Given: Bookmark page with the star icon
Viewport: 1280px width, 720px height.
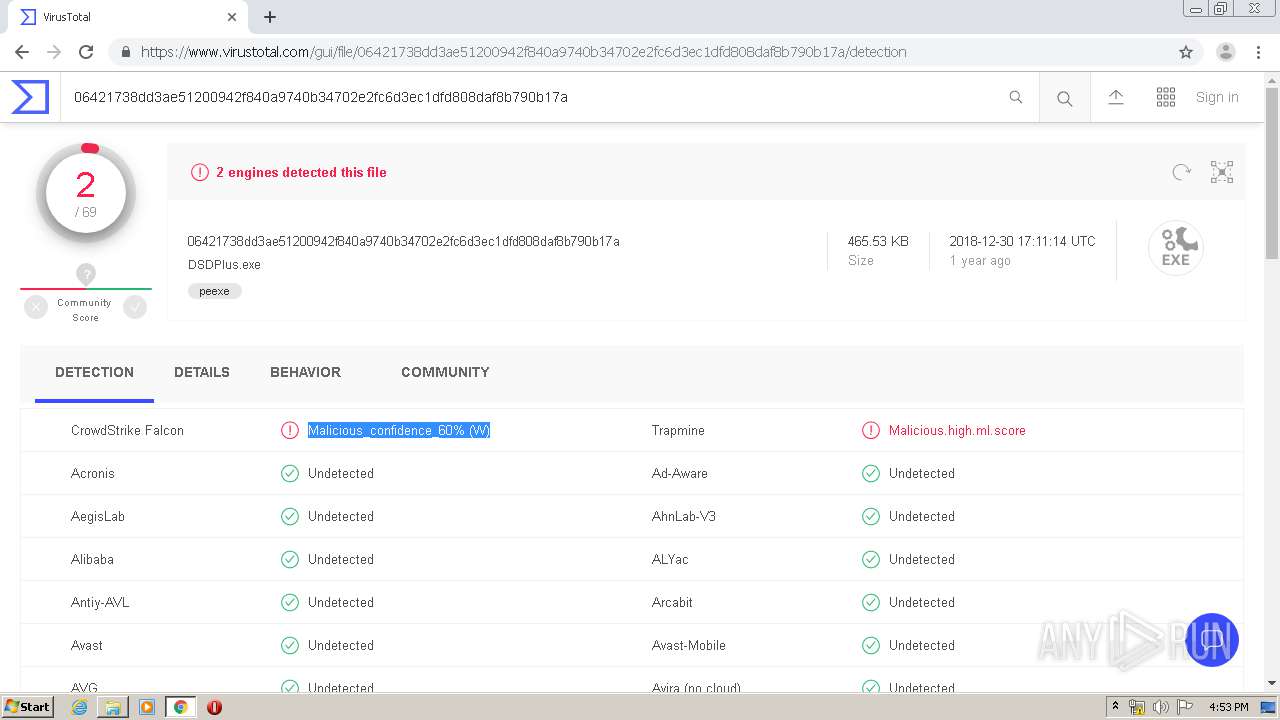Looking at the screenshot, I should point(1186,52).
